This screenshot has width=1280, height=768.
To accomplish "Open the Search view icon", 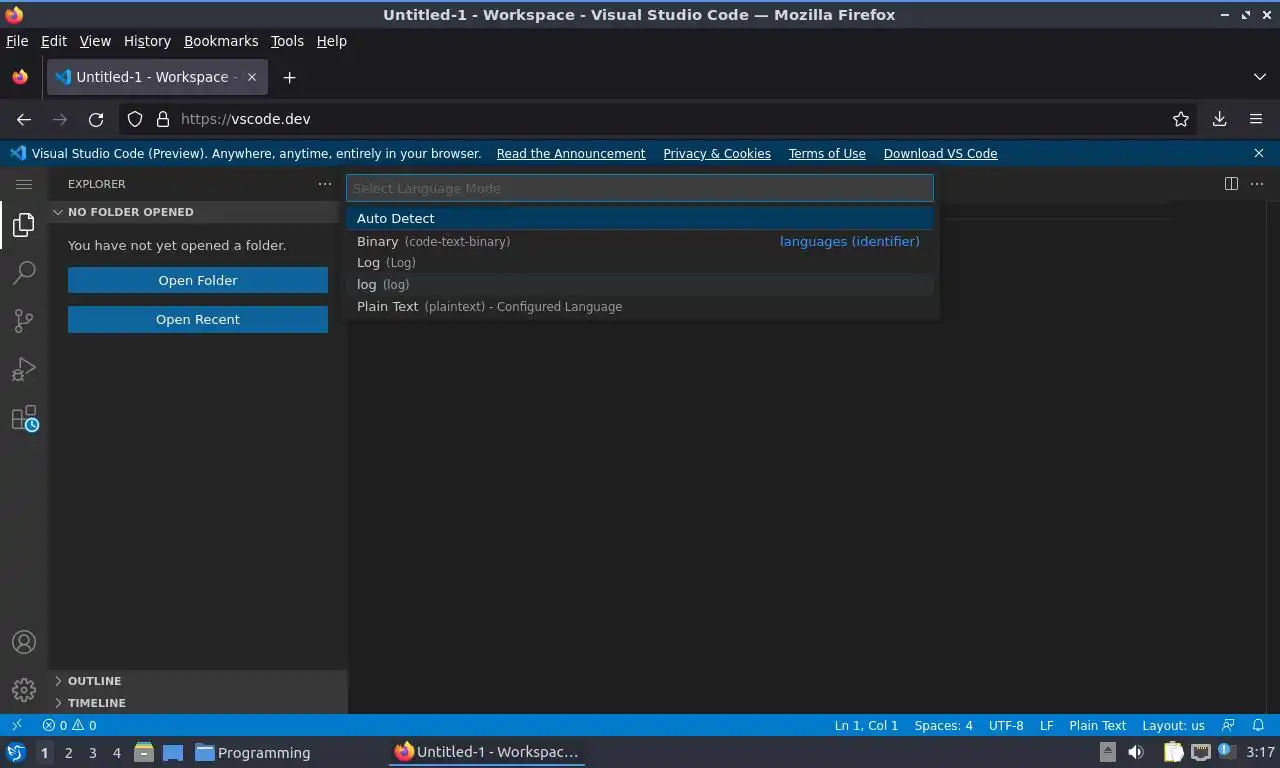I will [24, 272].
